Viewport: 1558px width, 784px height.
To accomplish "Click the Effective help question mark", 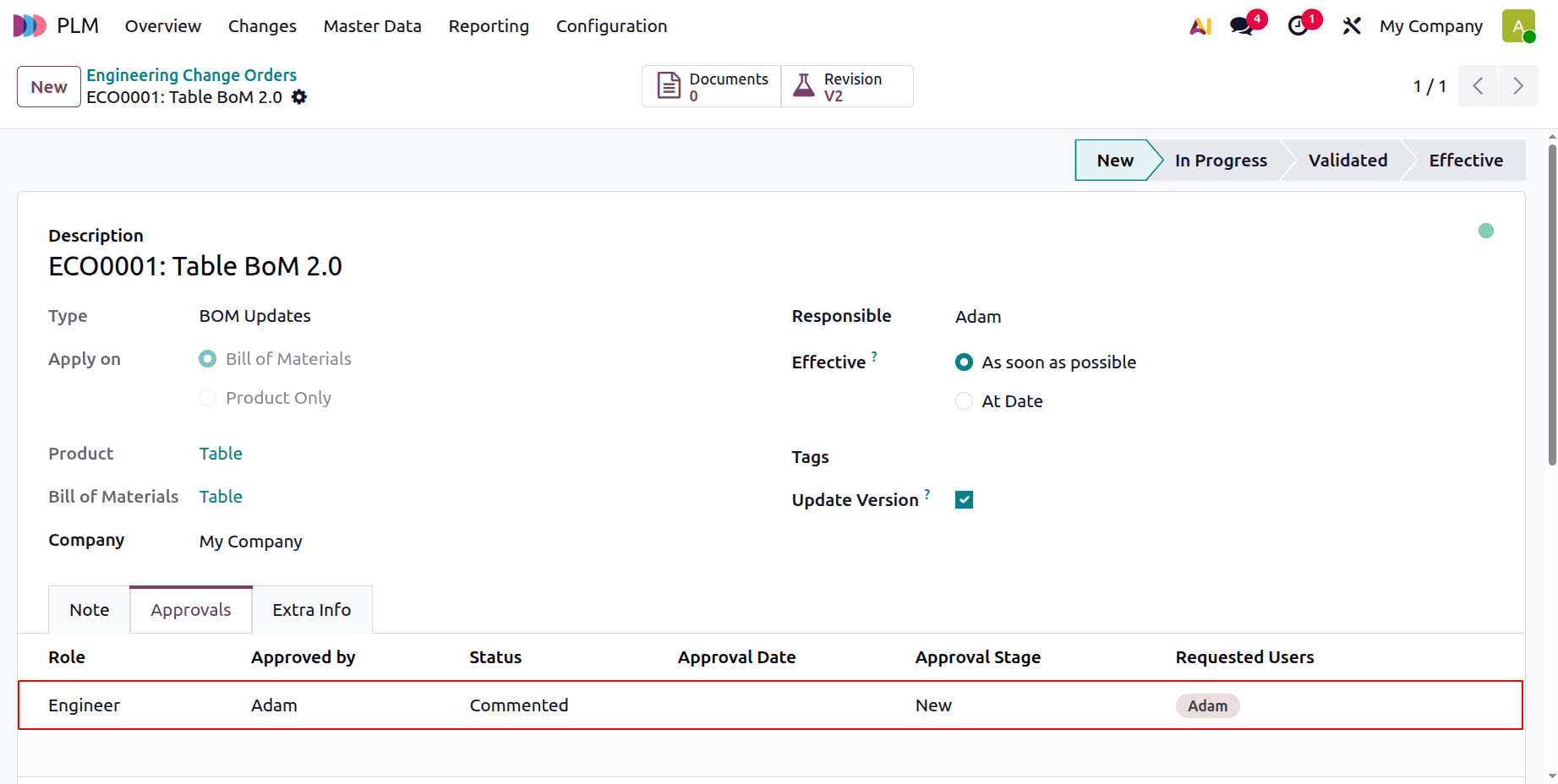I will 874,357.
